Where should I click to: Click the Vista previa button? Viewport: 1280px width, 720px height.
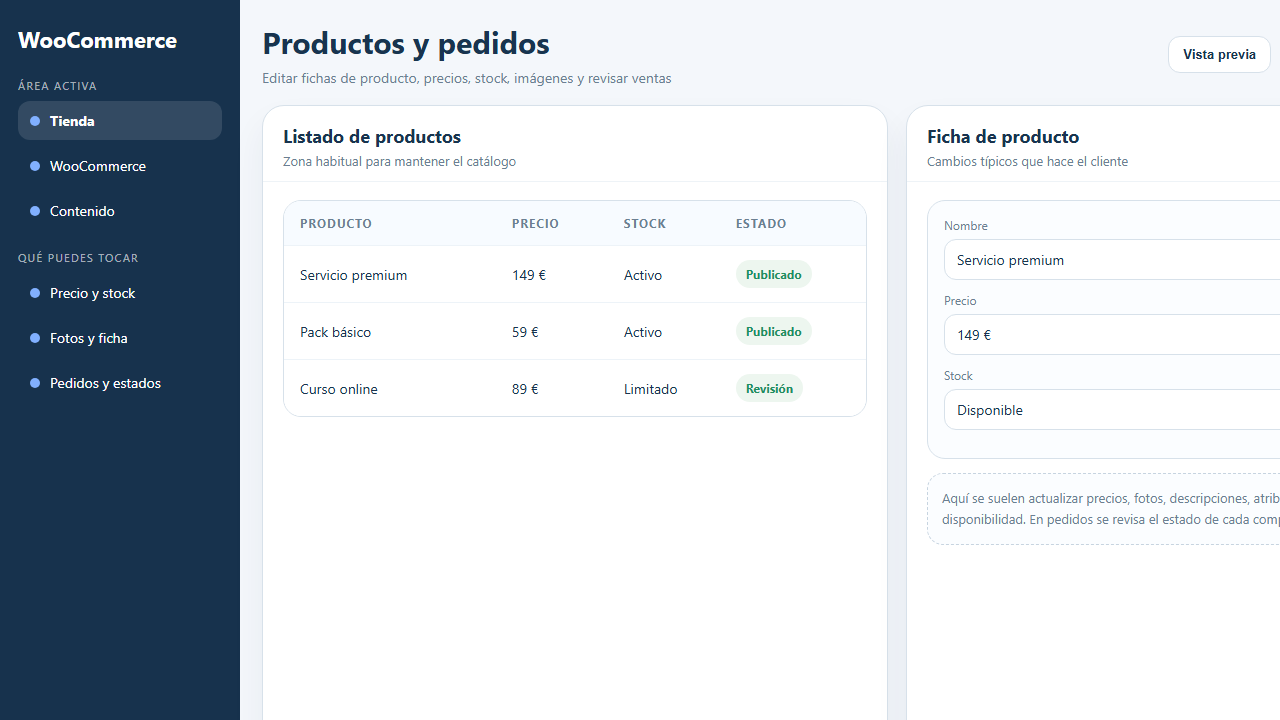(x=1219, y=54)
